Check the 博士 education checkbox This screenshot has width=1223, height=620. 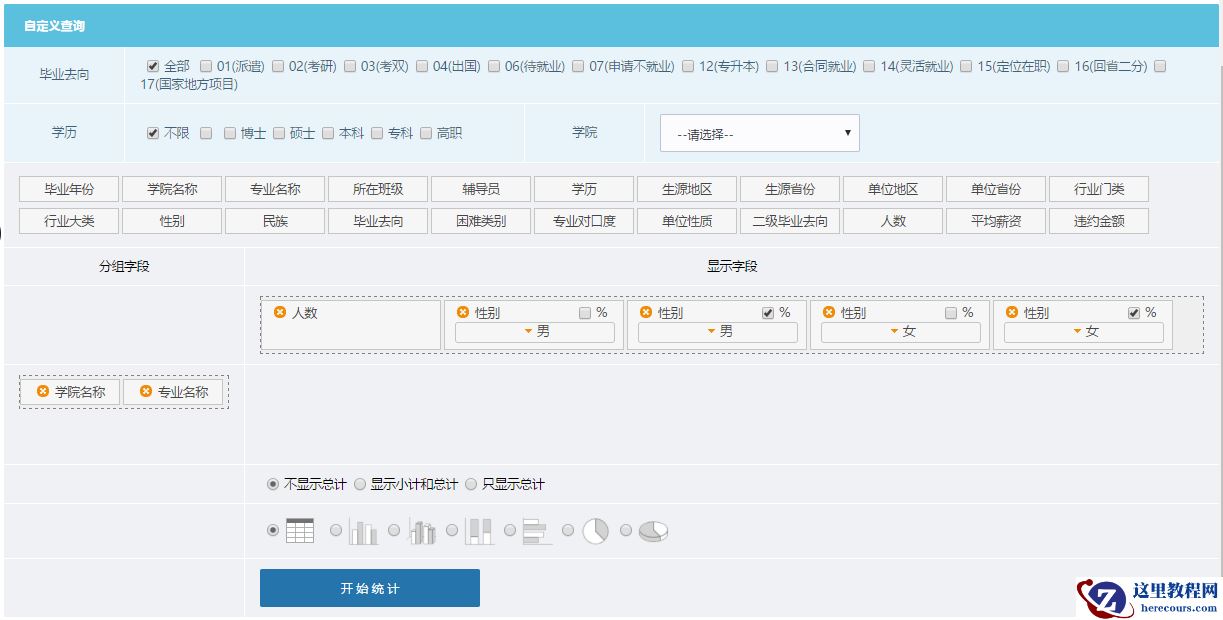tap(230, 133)
